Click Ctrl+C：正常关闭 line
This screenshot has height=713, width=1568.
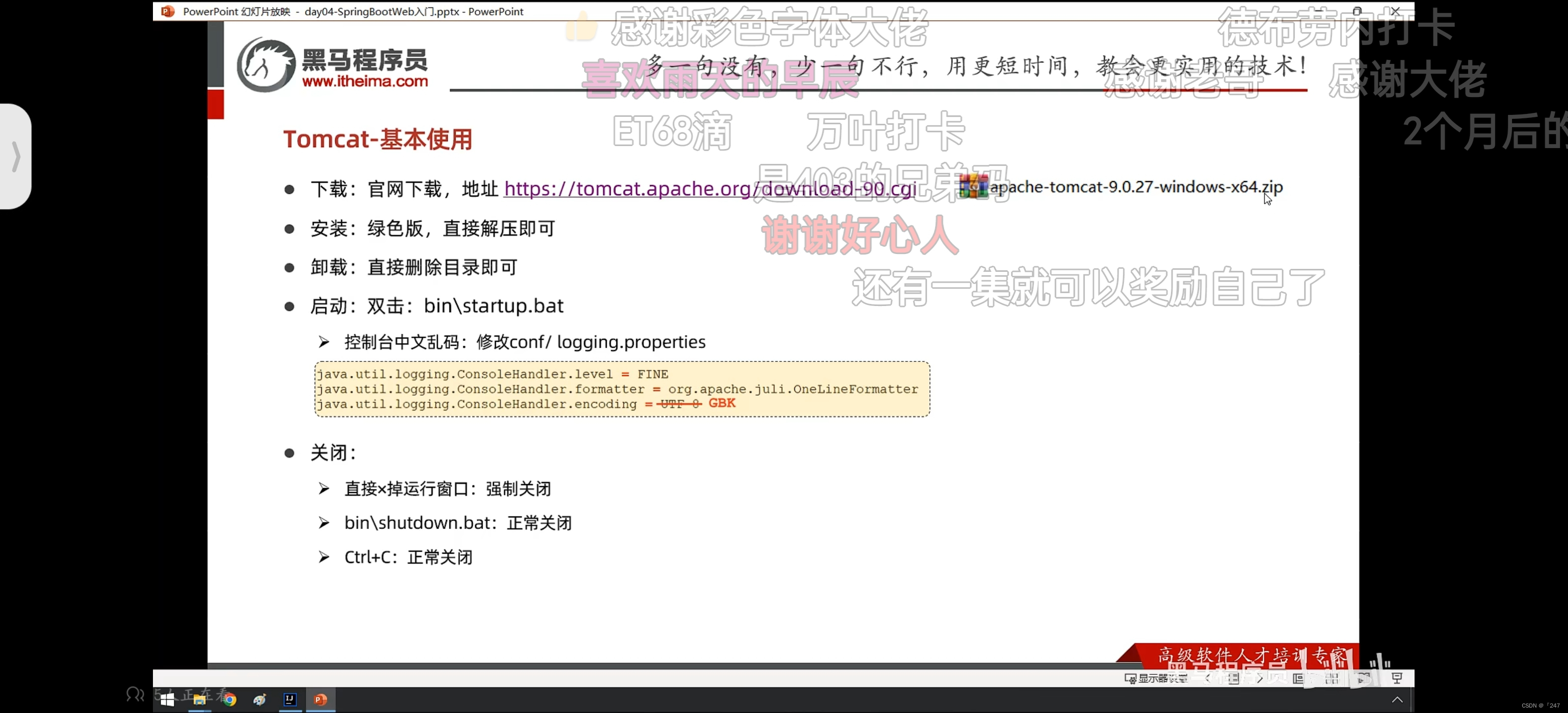[x=408, y=557]
